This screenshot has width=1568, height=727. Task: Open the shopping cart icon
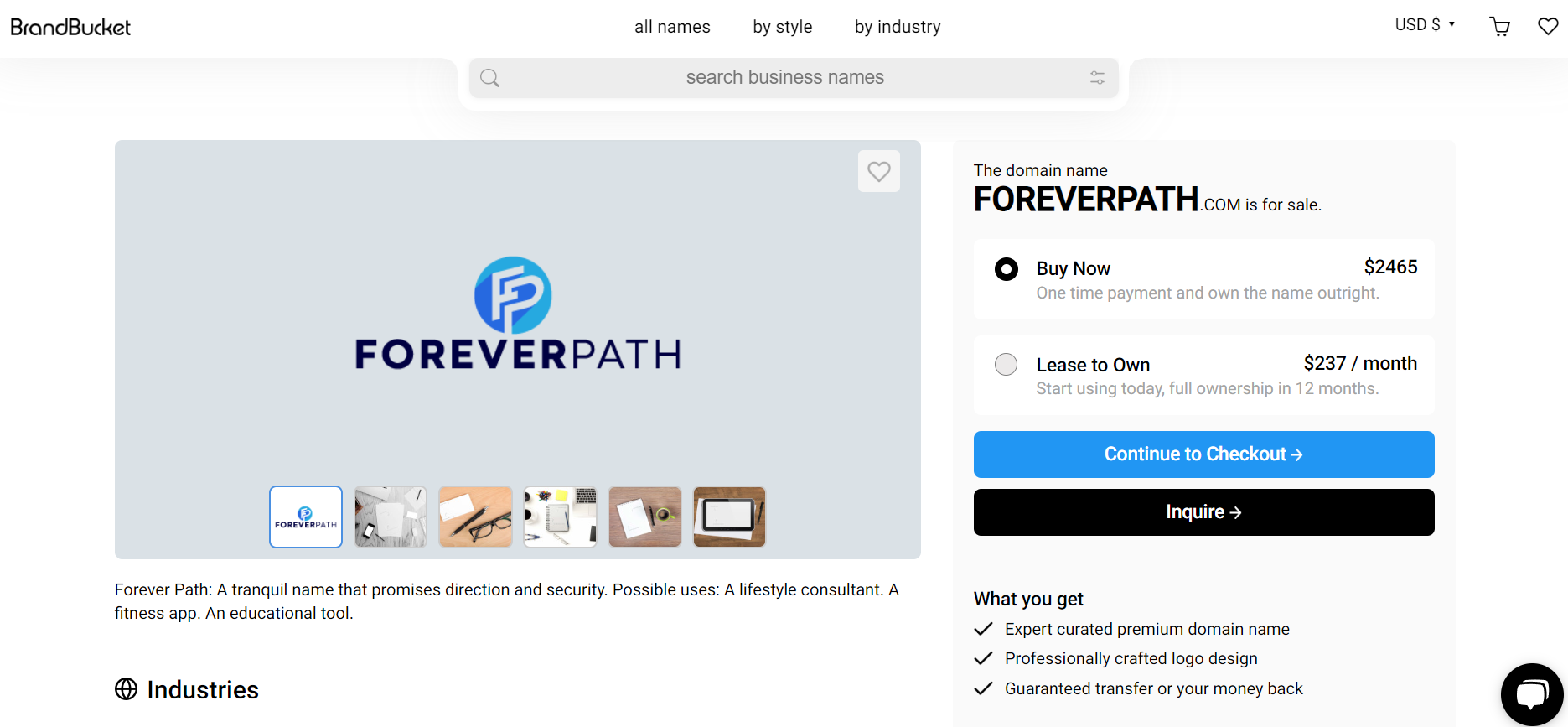tap(1500, 27)
